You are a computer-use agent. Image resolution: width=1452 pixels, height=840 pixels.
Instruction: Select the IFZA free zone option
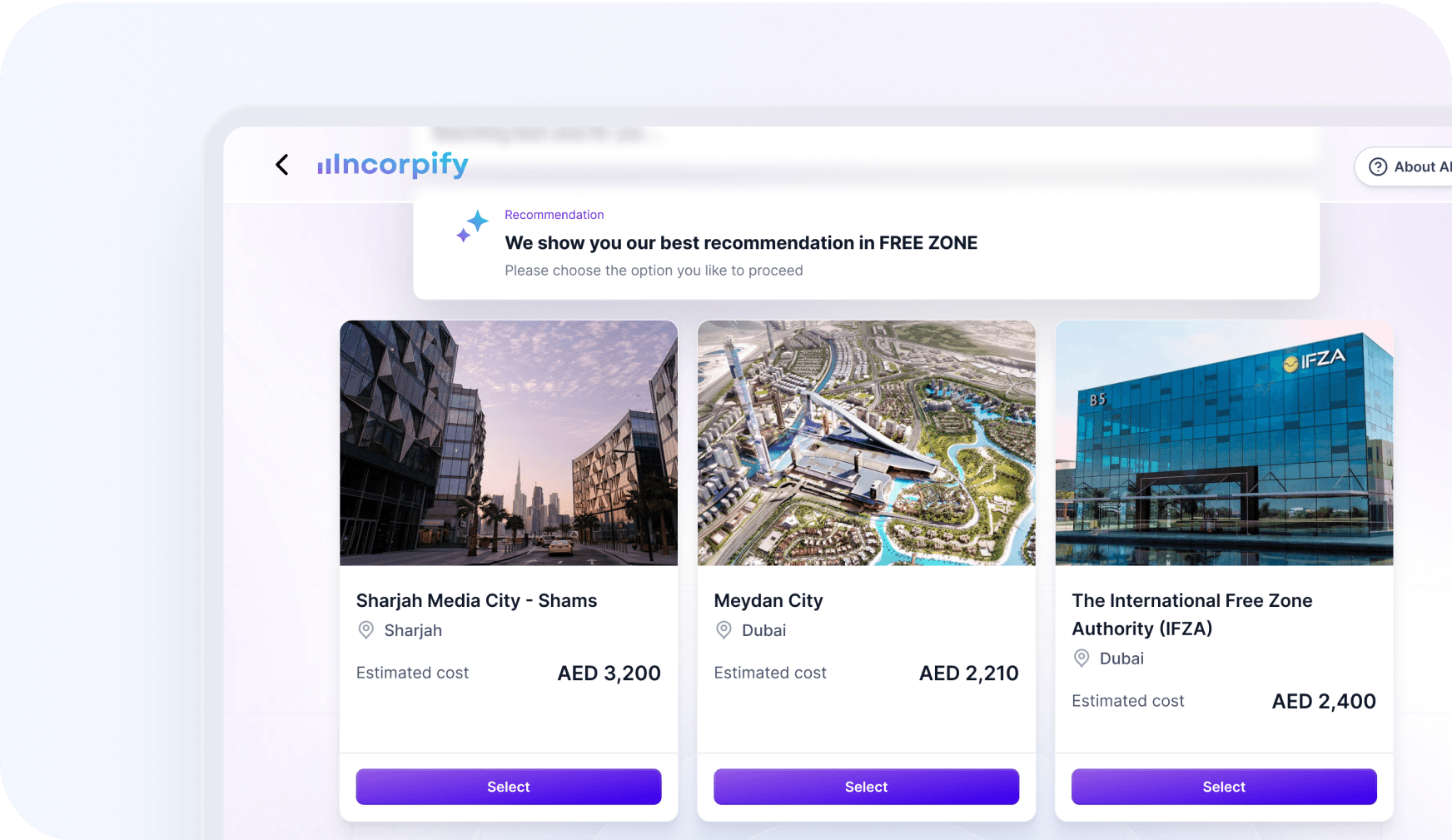coord(1223,787)
